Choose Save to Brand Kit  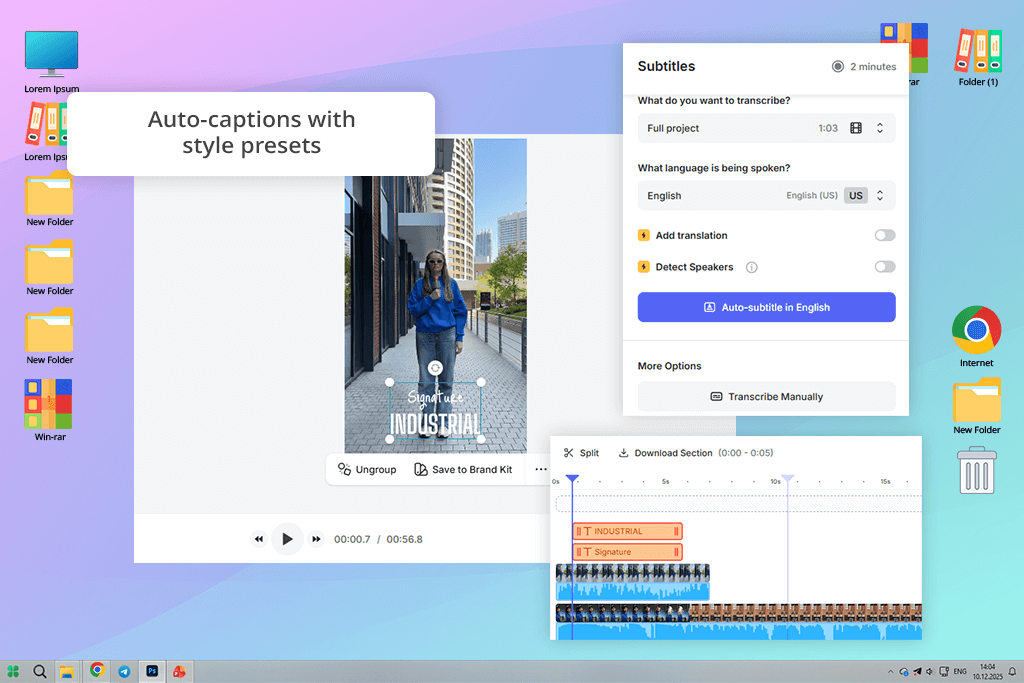[x=463, y=469]
